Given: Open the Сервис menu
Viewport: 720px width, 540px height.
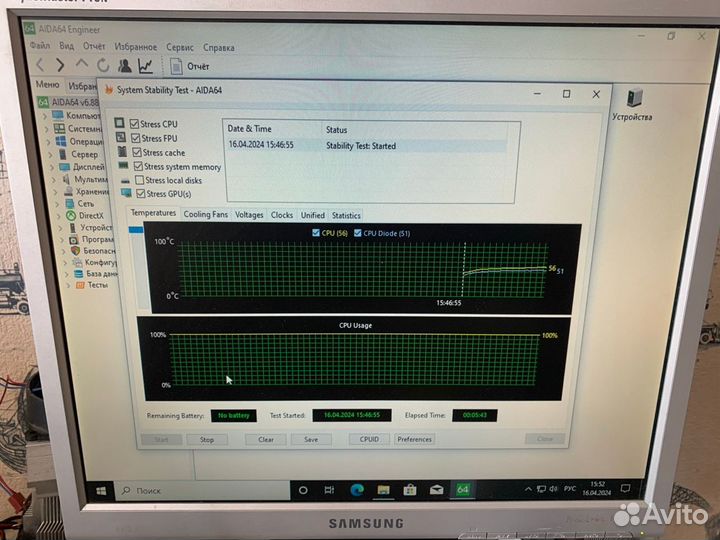Looking at the screenshot, I should pyautogui.click(x=180, y=47).
